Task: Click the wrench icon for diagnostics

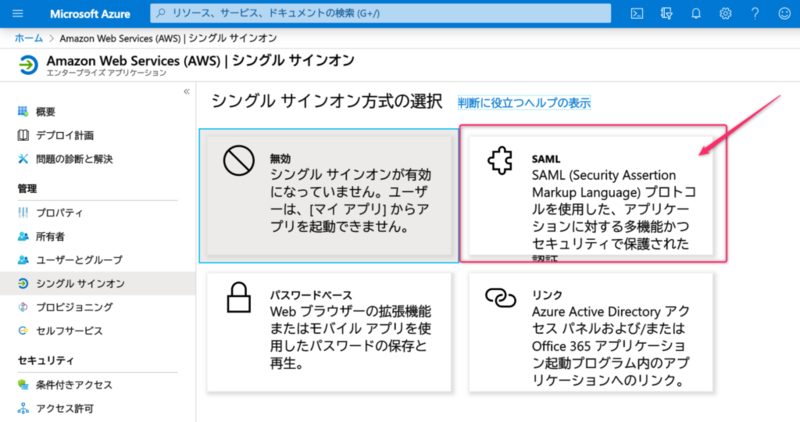Action: (x=23, y=159)
